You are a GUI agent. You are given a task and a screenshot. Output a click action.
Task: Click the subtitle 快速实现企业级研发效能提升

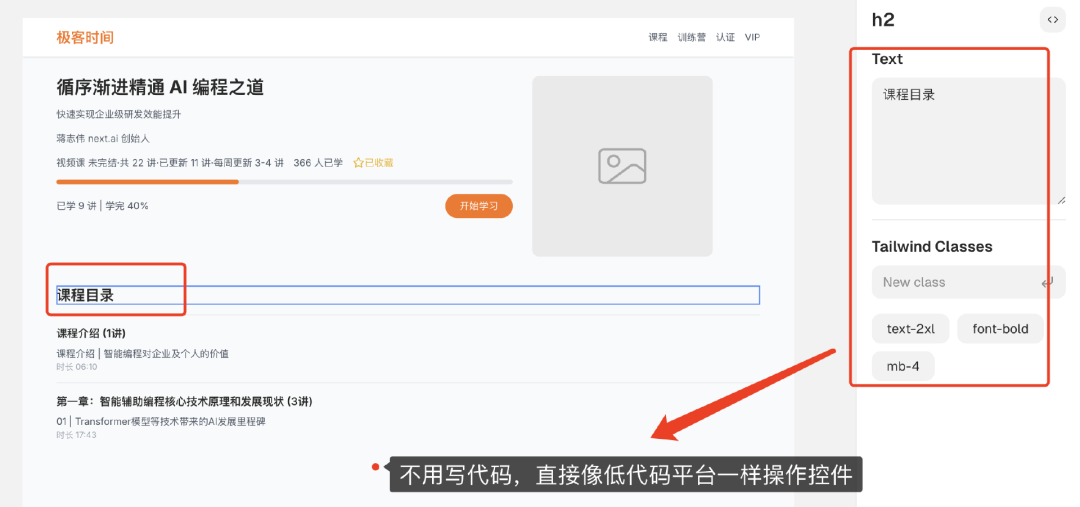pos(118,114)
